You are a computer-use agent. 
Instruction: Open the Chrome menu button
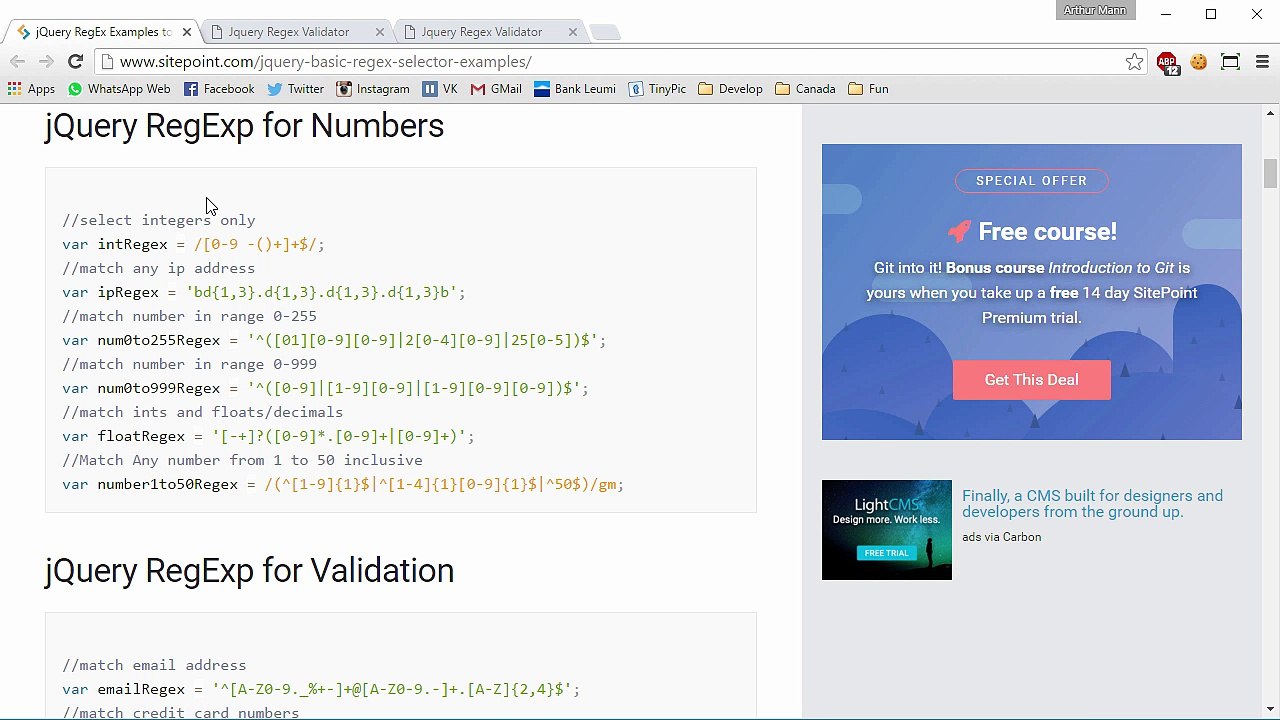click(1262, 62)
